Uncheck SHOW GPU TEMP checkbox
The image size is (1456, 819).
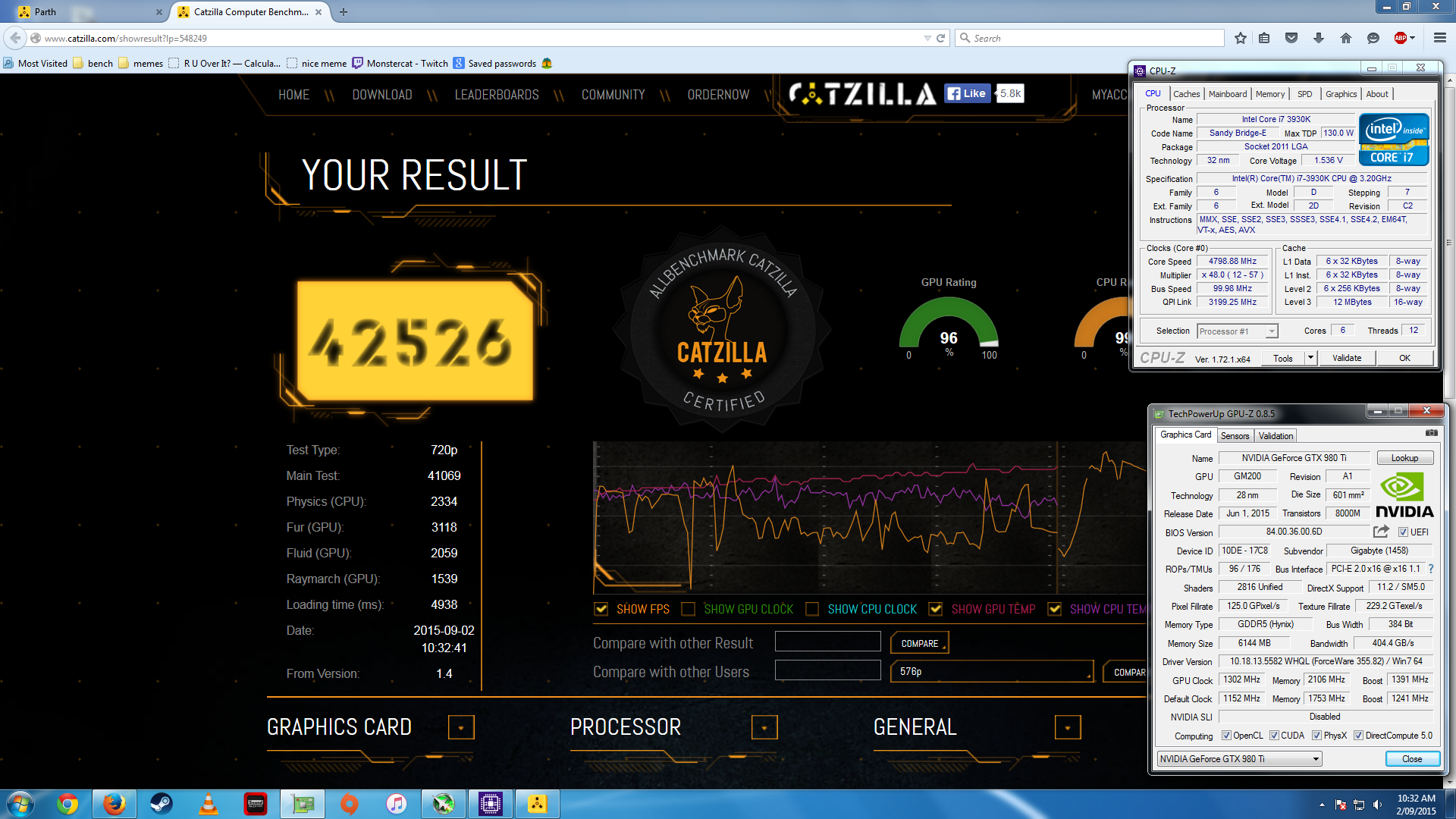coord(936,609)
